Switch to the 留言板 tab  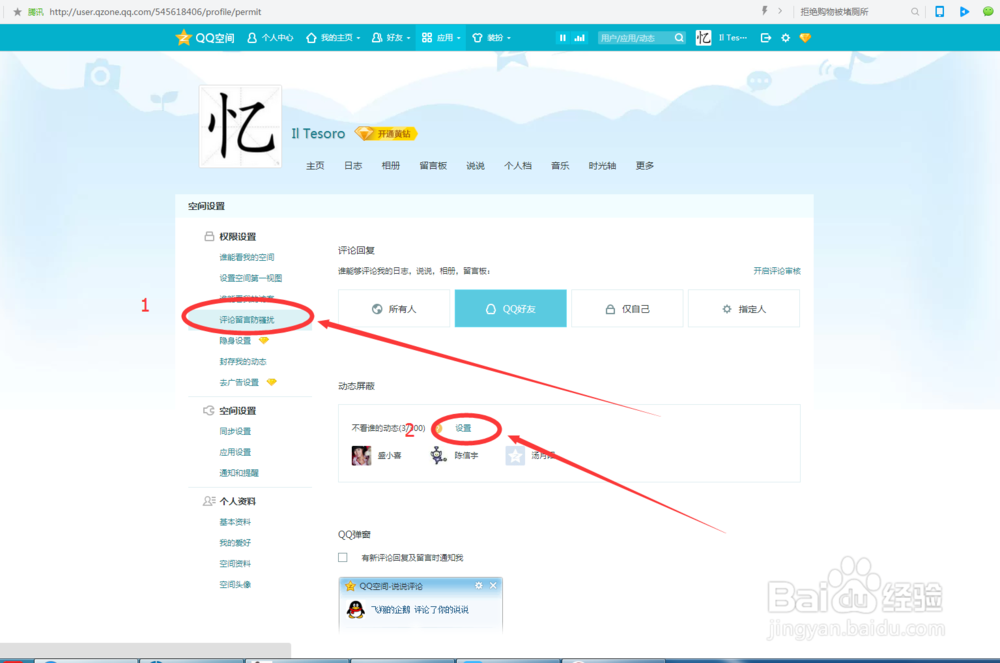coord(433,166)
